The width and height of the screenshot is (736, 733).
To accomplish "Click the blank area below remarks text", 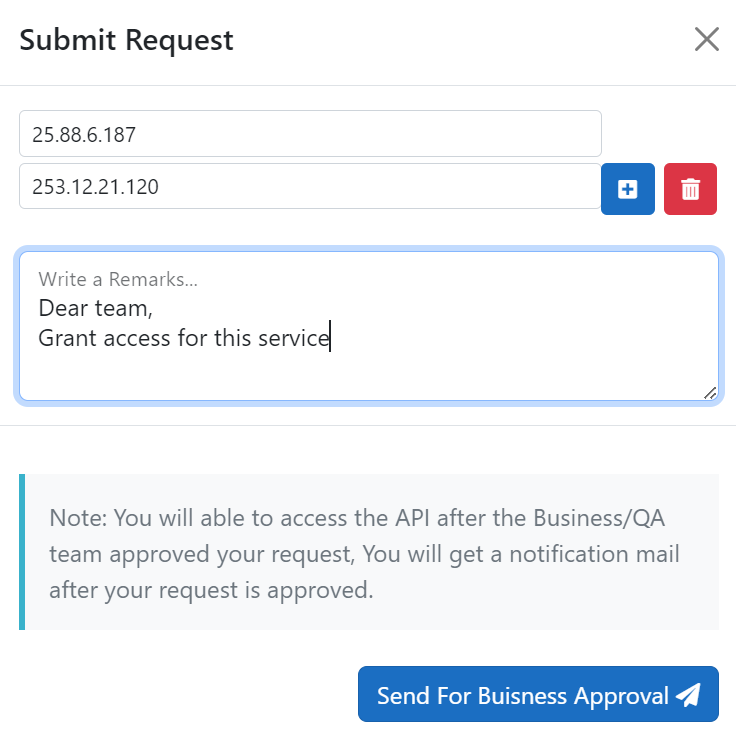I will pos(368,375).
